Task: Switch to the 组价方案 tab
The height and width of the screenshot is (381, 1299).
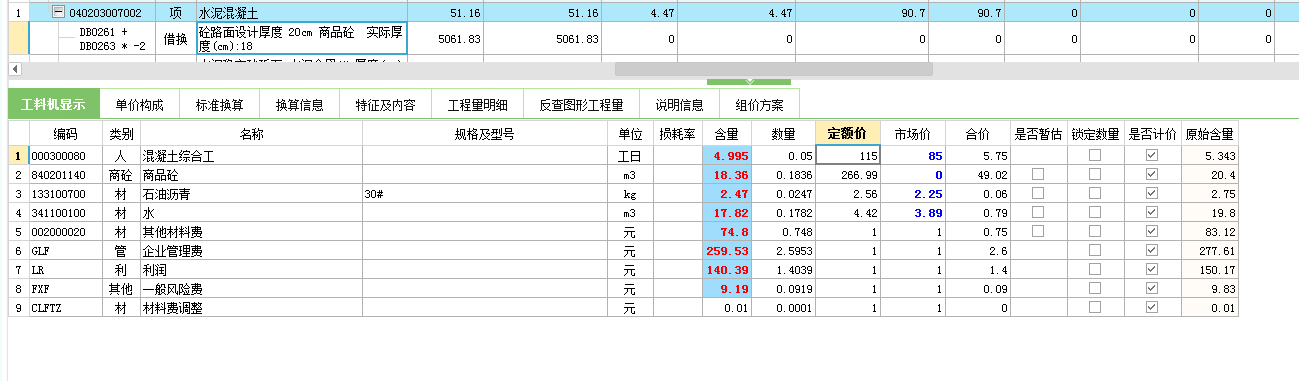Action: [759, 105]
